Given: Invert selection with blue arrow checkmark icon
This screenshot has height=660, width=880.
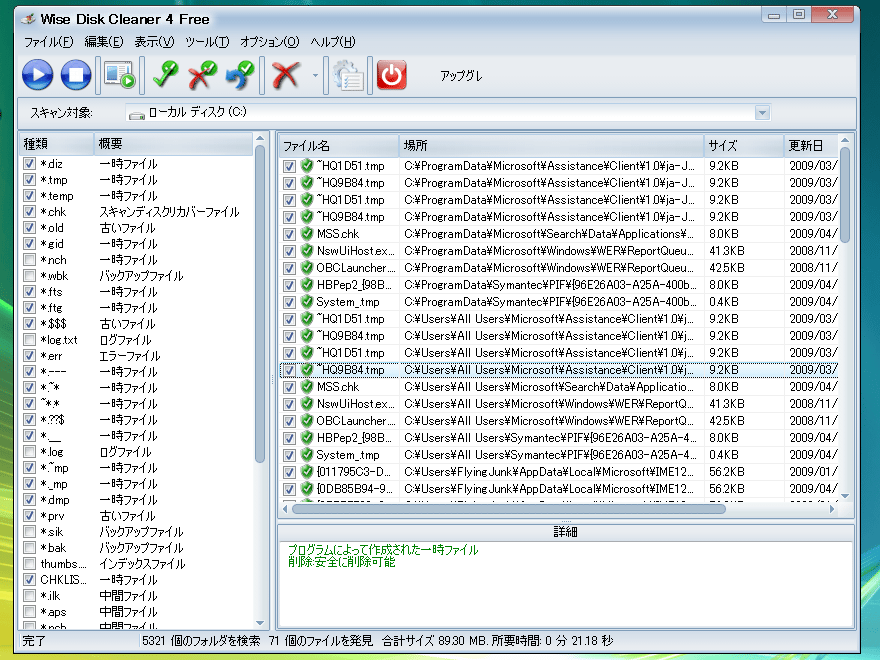Looking at the screenshot, I should click(x=240, y=75).
